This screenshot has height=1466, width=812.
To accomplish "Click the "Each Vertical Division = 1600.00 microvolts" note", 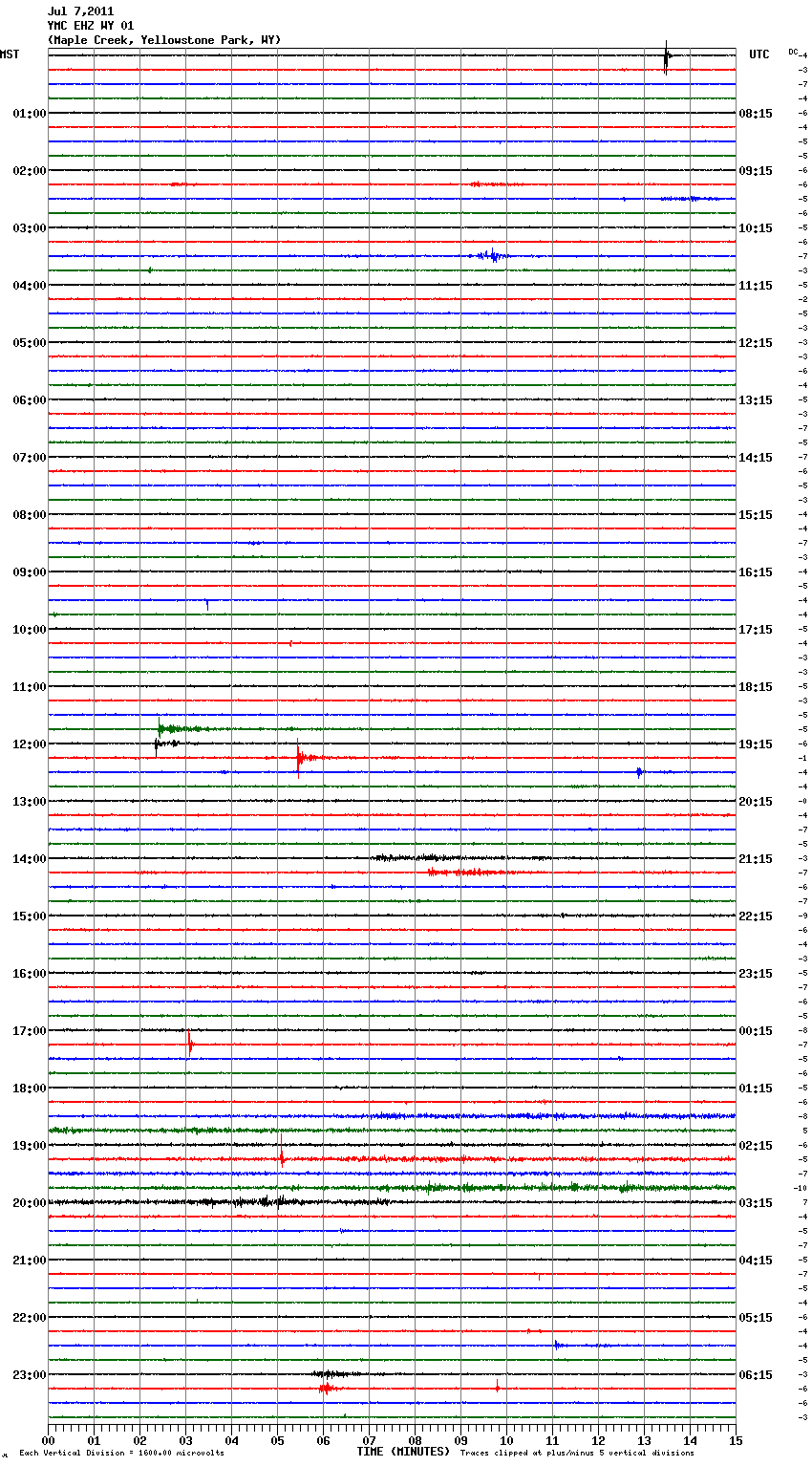I will [121, 1453].
